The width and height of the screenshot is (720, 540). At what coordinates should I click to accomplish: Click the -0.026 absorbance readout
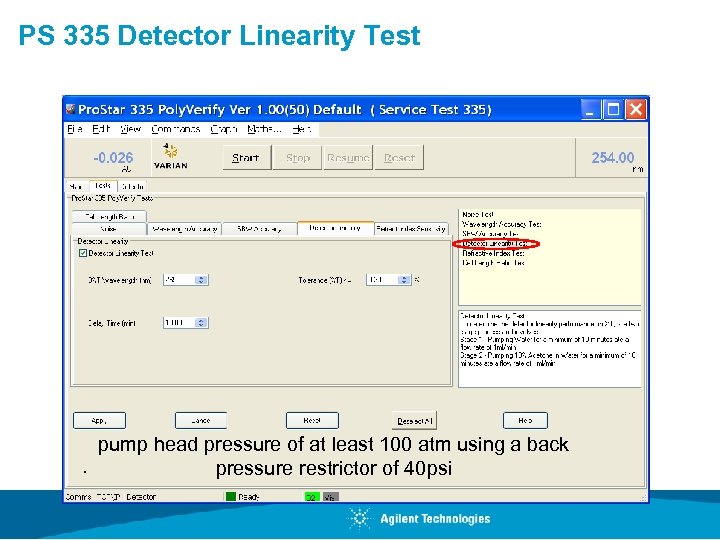tap(113, 158)
